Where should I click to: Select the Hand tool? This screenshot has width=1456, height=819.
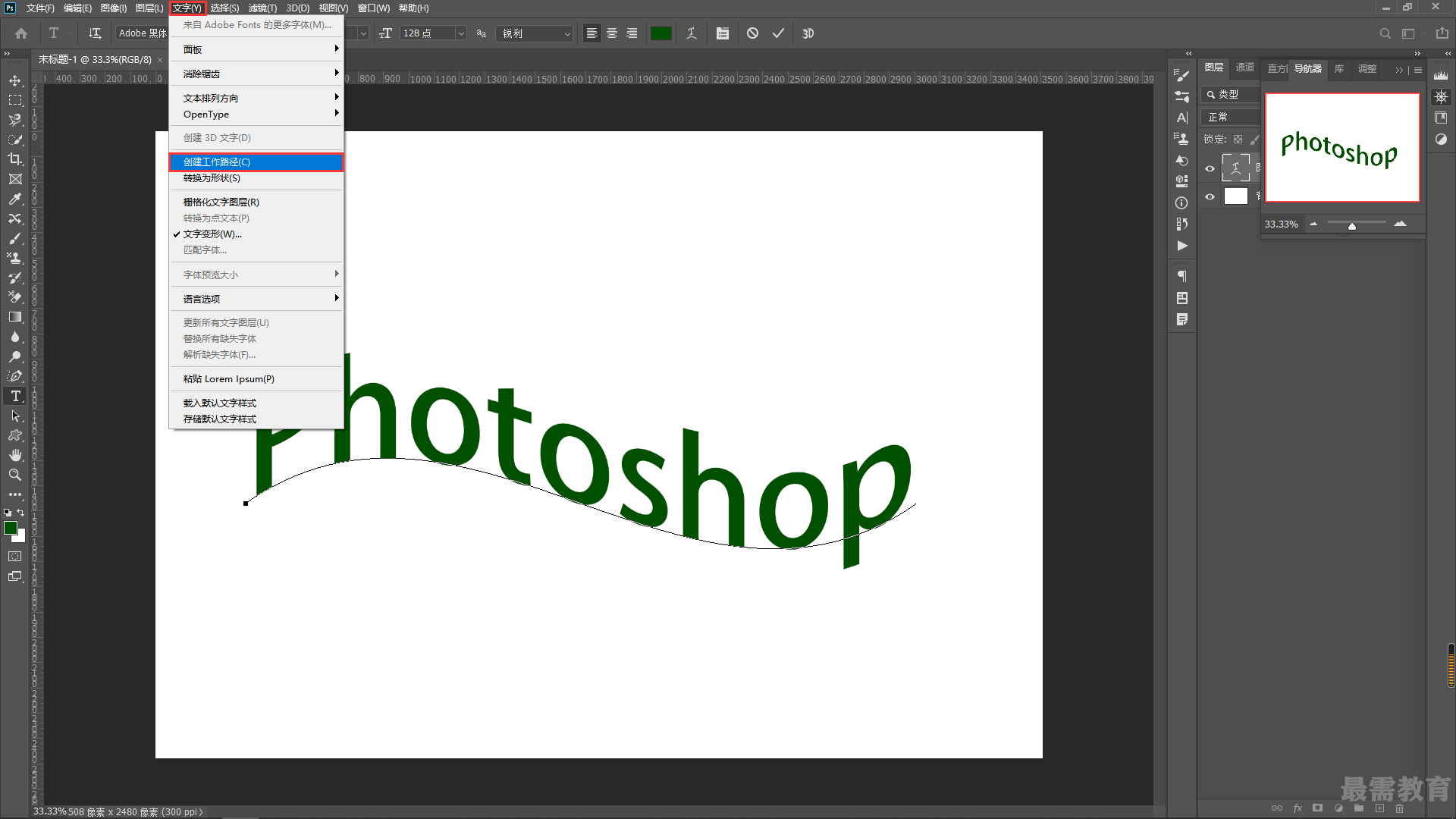(x=15, y=455)
